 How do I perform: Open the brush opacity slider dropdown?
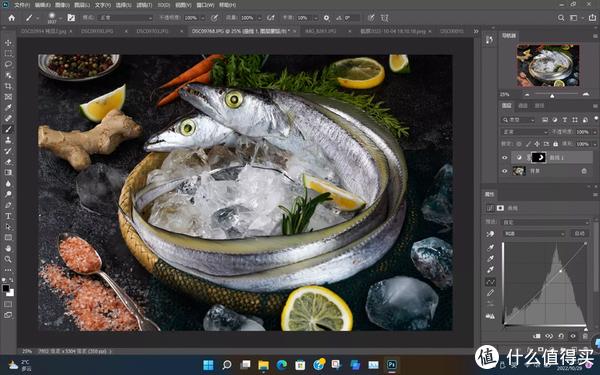[x=203, y=18]
